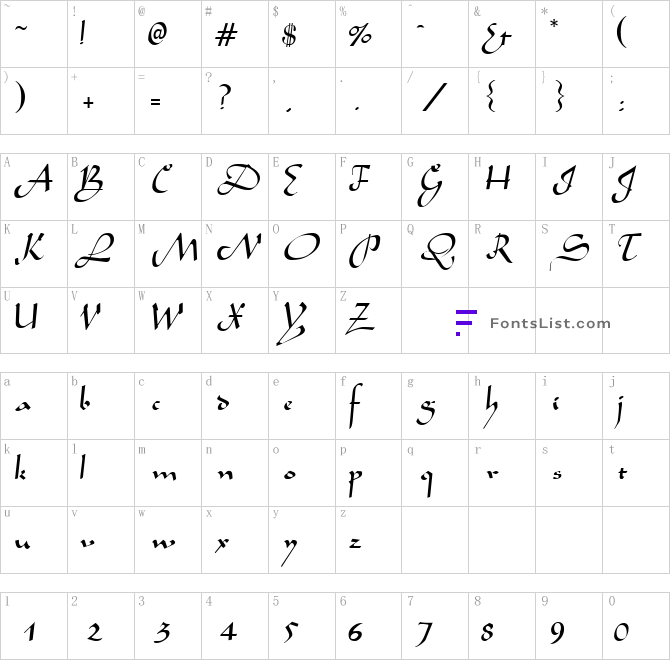Click the ampersand glyph preview cell

502,34
